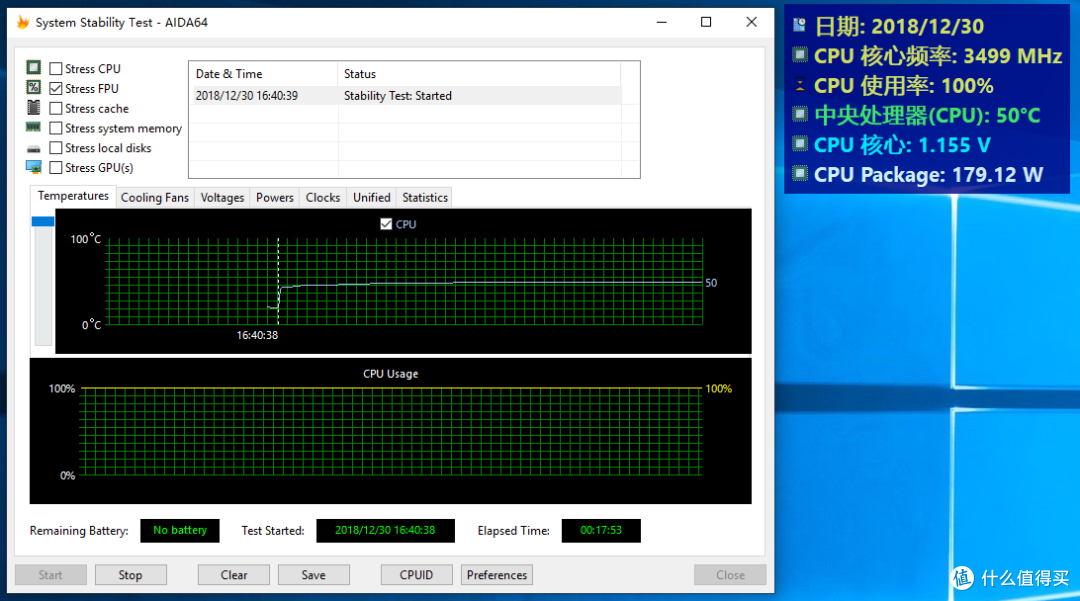Image resolution: width=1080 pixels, height=601 pixels.
Task: Click the disk drive icon beside Stress local disks
Action: [33, 149]
